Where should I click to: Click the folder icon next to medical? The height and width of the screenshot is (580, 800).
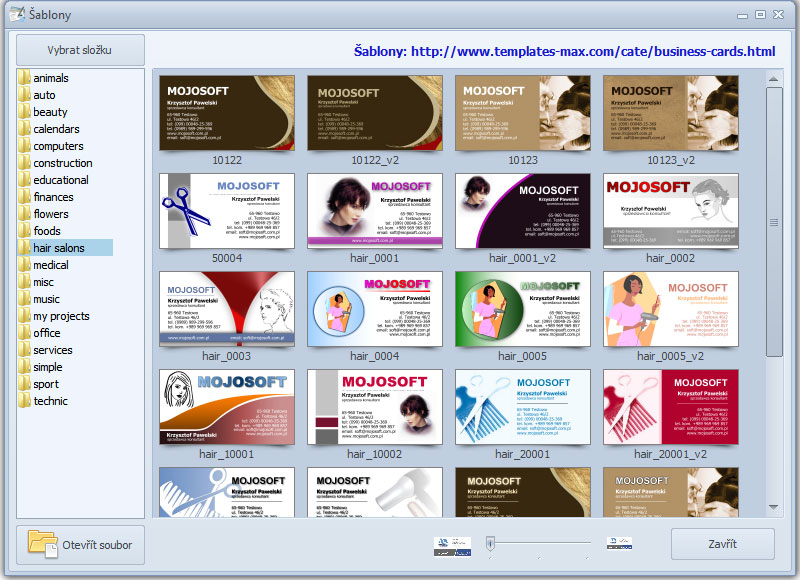[x=24, y=265]
